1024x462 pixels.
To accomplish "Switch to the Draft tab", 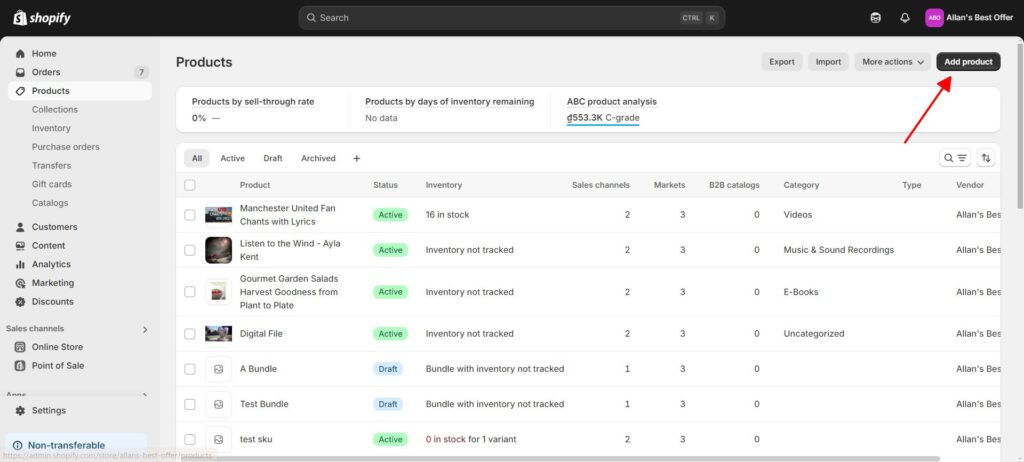I will [x=273, y=158].
